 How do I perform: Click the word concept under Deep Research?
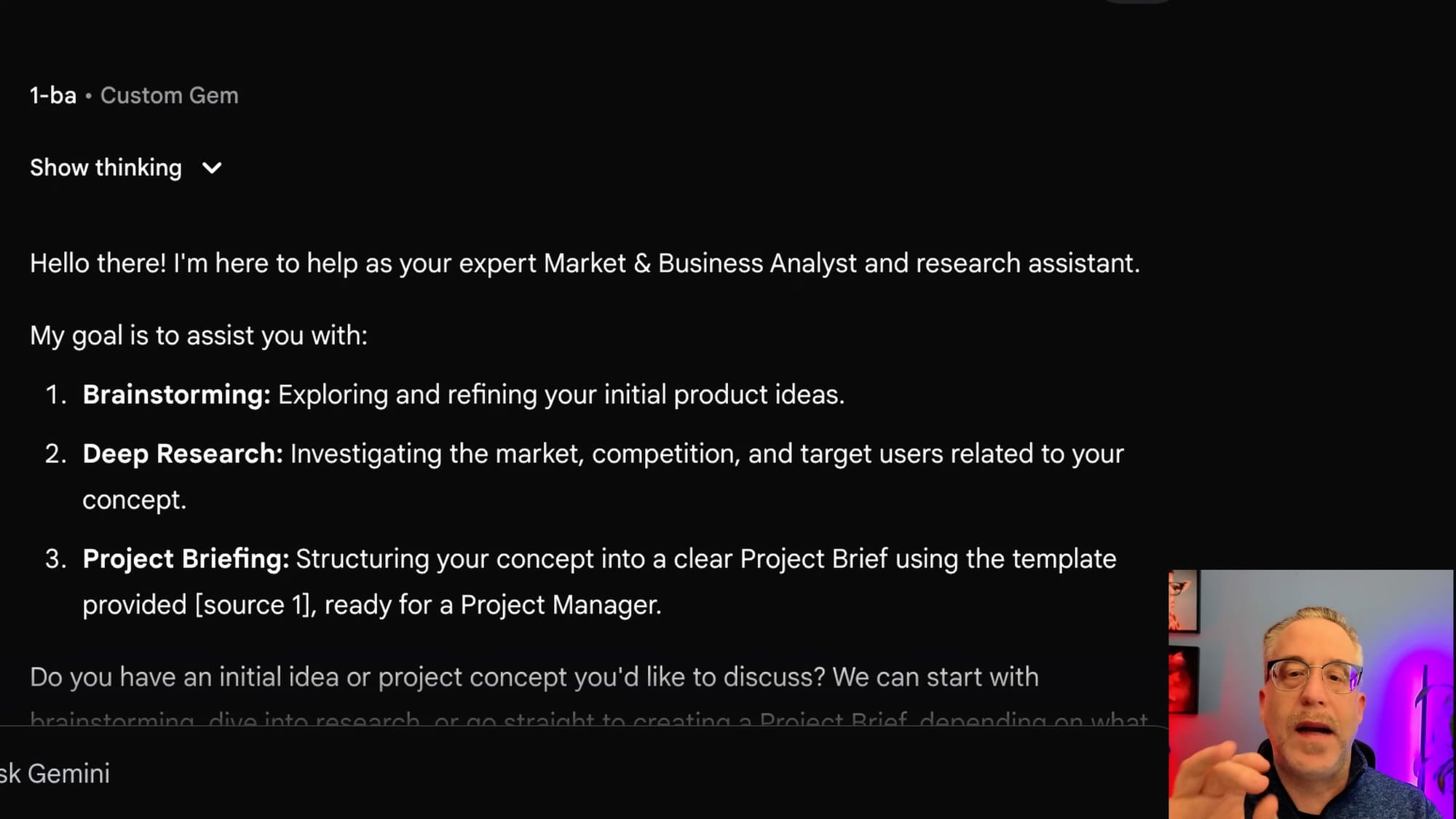coord(133,500)
